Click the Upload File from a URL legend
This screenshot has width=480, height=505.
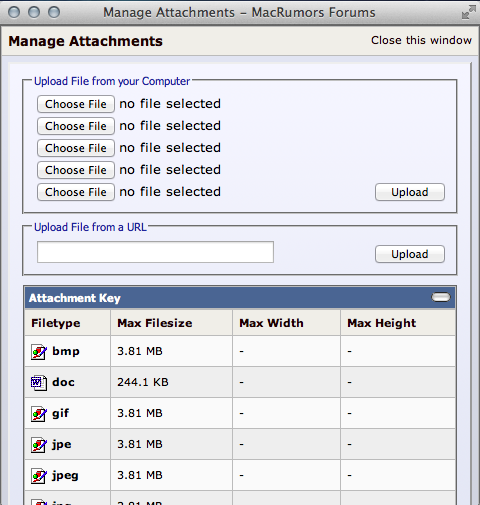pos(90,227)
